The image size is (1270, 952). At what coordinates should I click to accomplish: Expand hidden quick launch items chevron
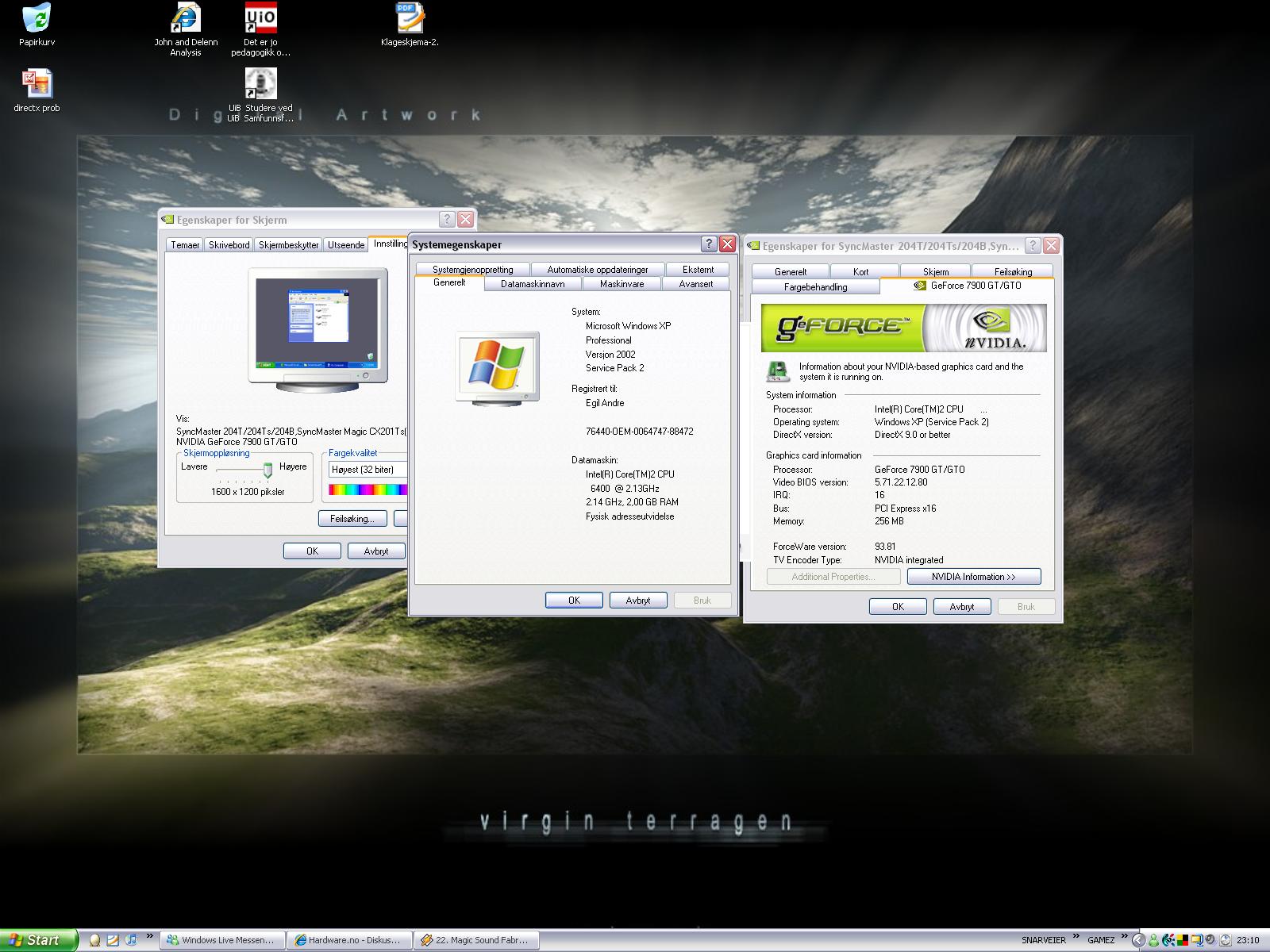click(x=149, y=935)
